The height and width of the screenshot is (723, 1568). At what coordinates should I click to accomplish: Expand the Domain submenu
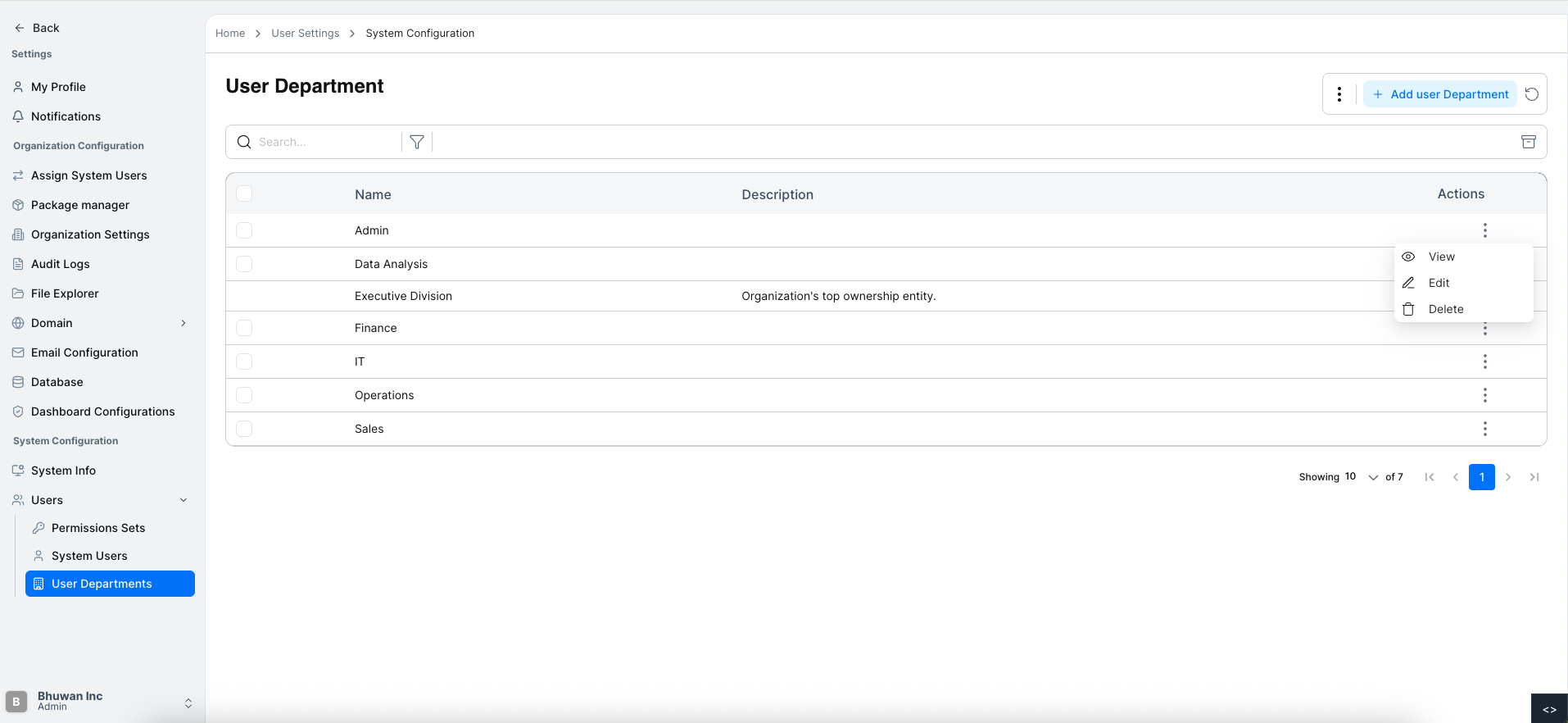pyautogui.click(x=184, y=323)
